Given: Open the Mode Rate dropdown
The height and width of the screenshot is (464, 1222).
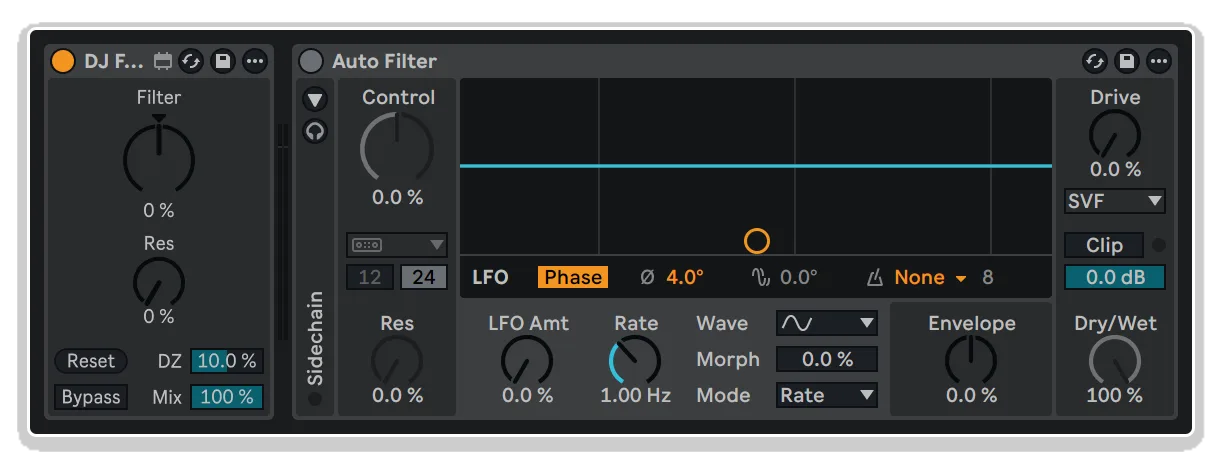Looking at the screenshot, I should (x=827, y=395).
